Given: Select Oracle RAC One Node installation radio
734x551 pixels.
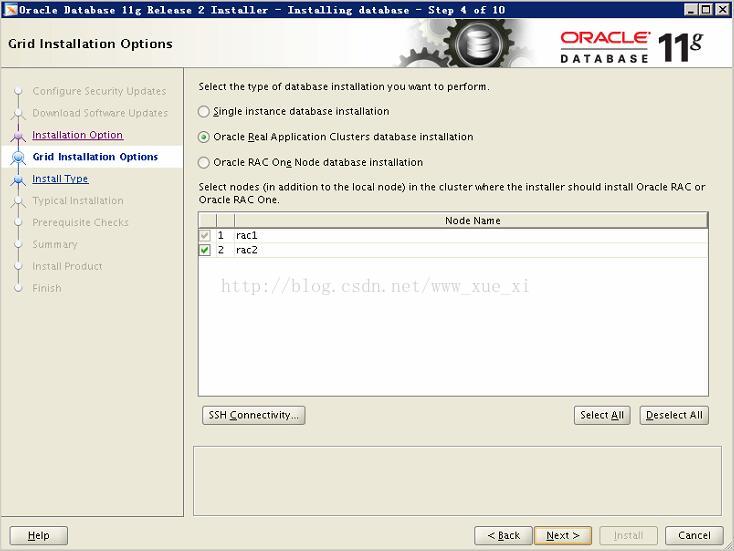Looking at the screenshot, I should (204, 162).
